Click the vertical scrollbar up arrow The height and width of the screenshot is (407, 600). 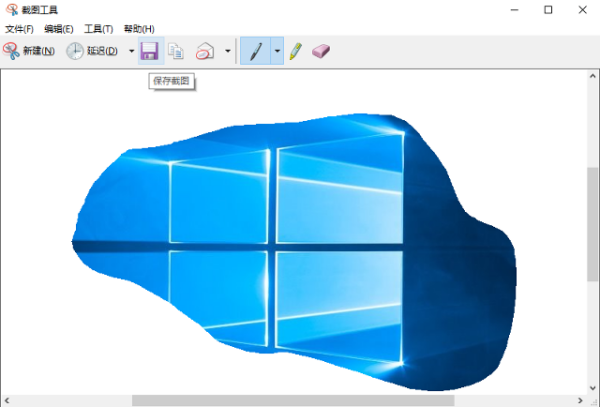(x=593, y=76)
